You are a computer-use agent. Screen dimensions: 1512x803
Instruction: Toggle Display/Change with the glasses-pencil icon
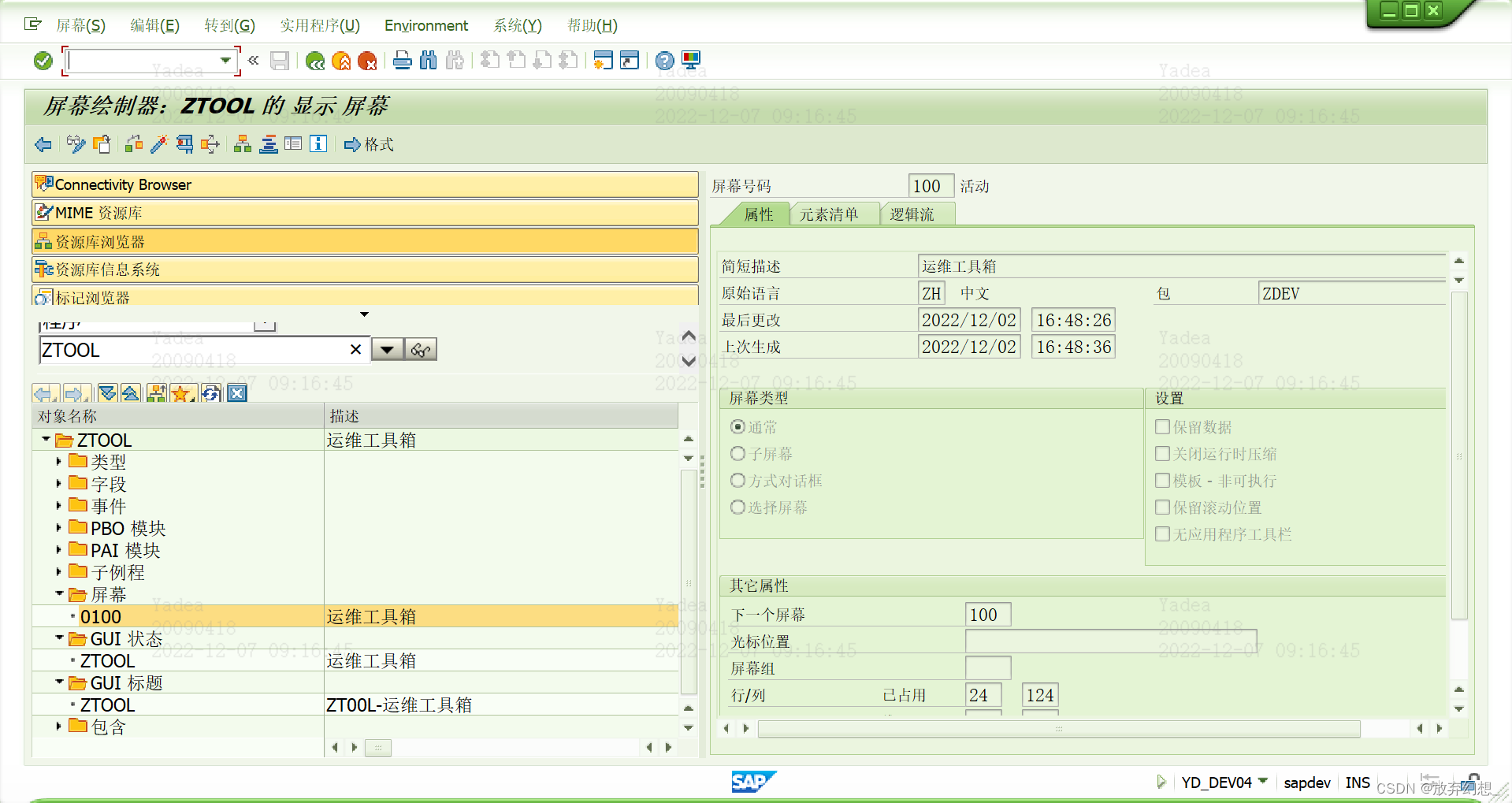(x=76, y=144)
